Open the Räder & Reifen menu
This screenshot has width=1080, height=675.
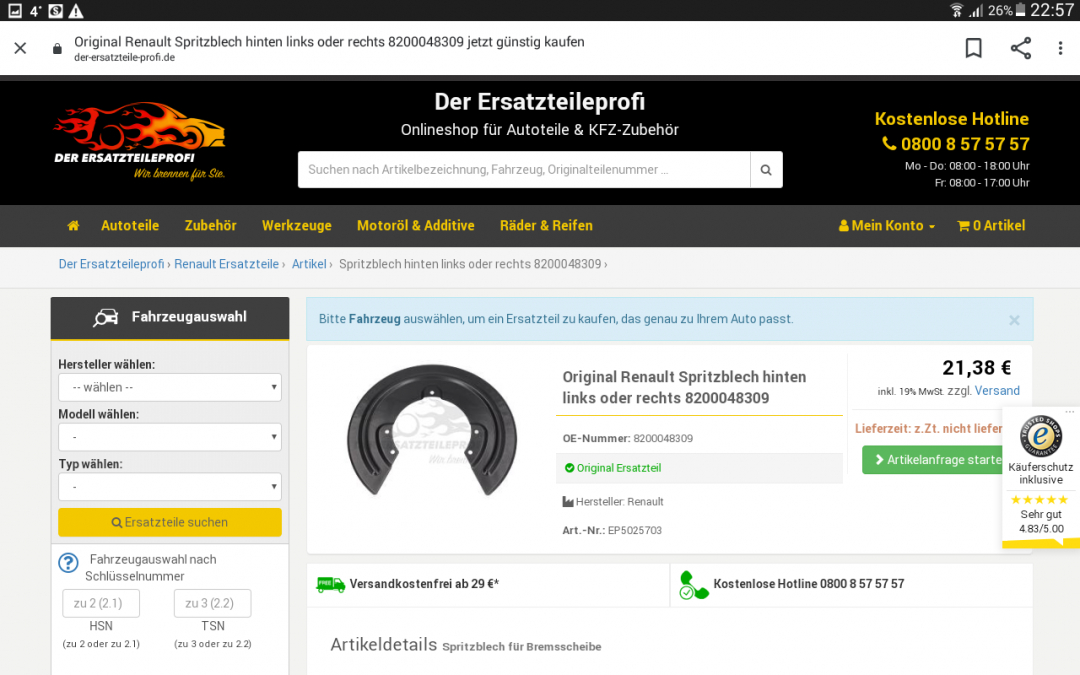click(x=546, y=225)
